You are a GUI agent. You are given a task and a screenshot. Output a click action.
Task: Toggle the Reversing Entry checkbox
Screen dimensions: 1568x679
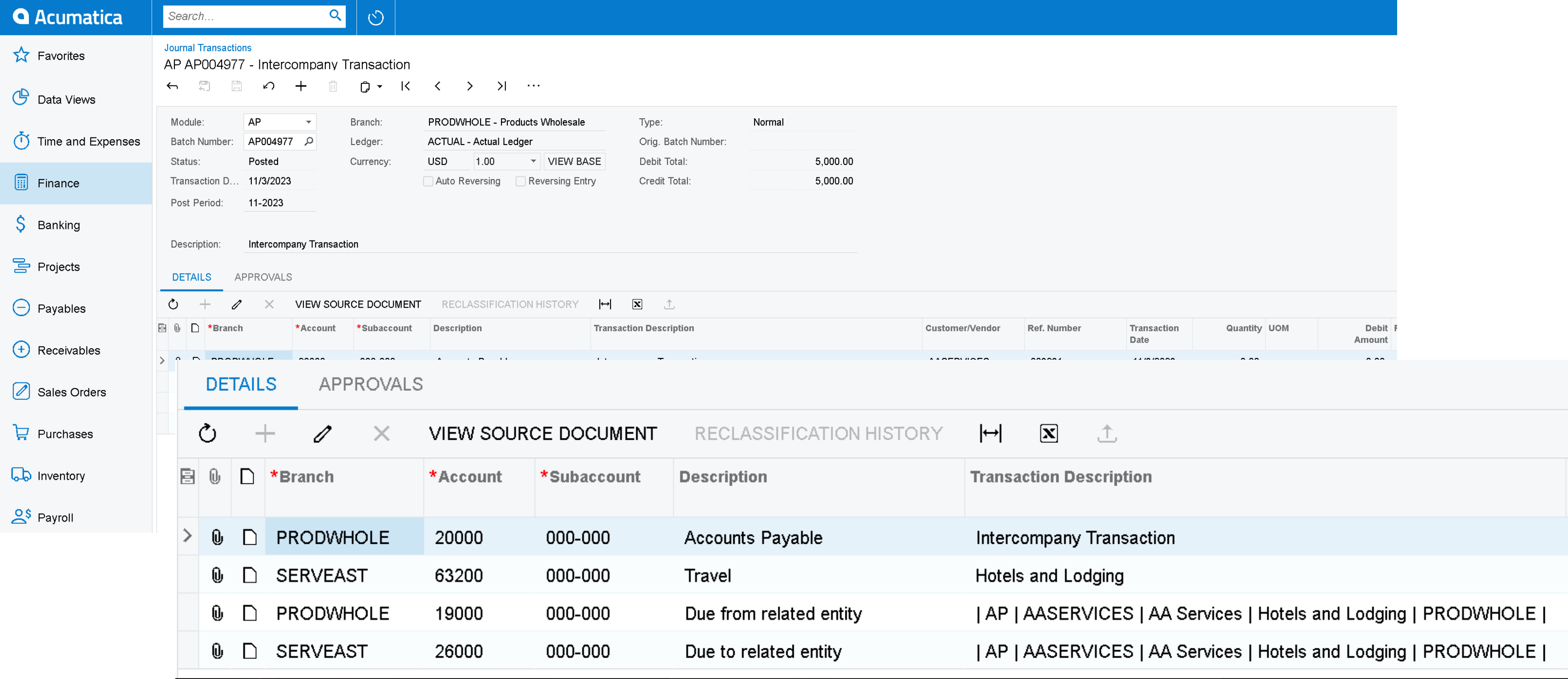521,181
